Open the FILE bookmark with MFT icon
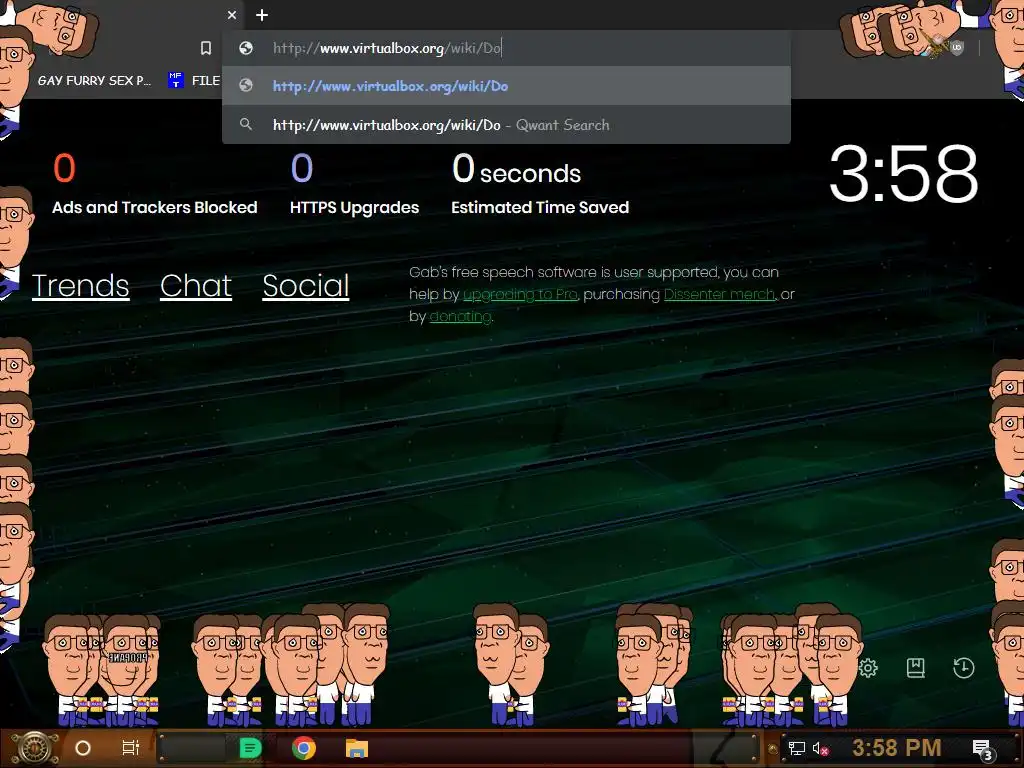 point(194,80)
